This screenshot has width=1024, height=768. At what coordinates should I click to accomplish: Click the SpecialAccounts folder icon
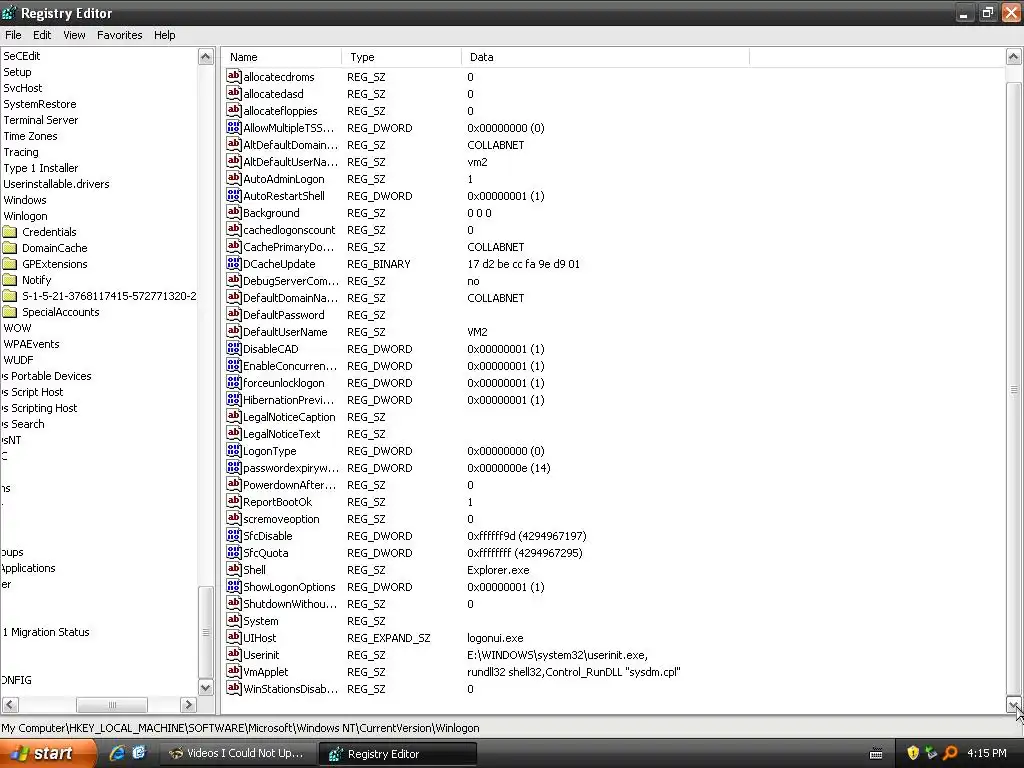10,312
